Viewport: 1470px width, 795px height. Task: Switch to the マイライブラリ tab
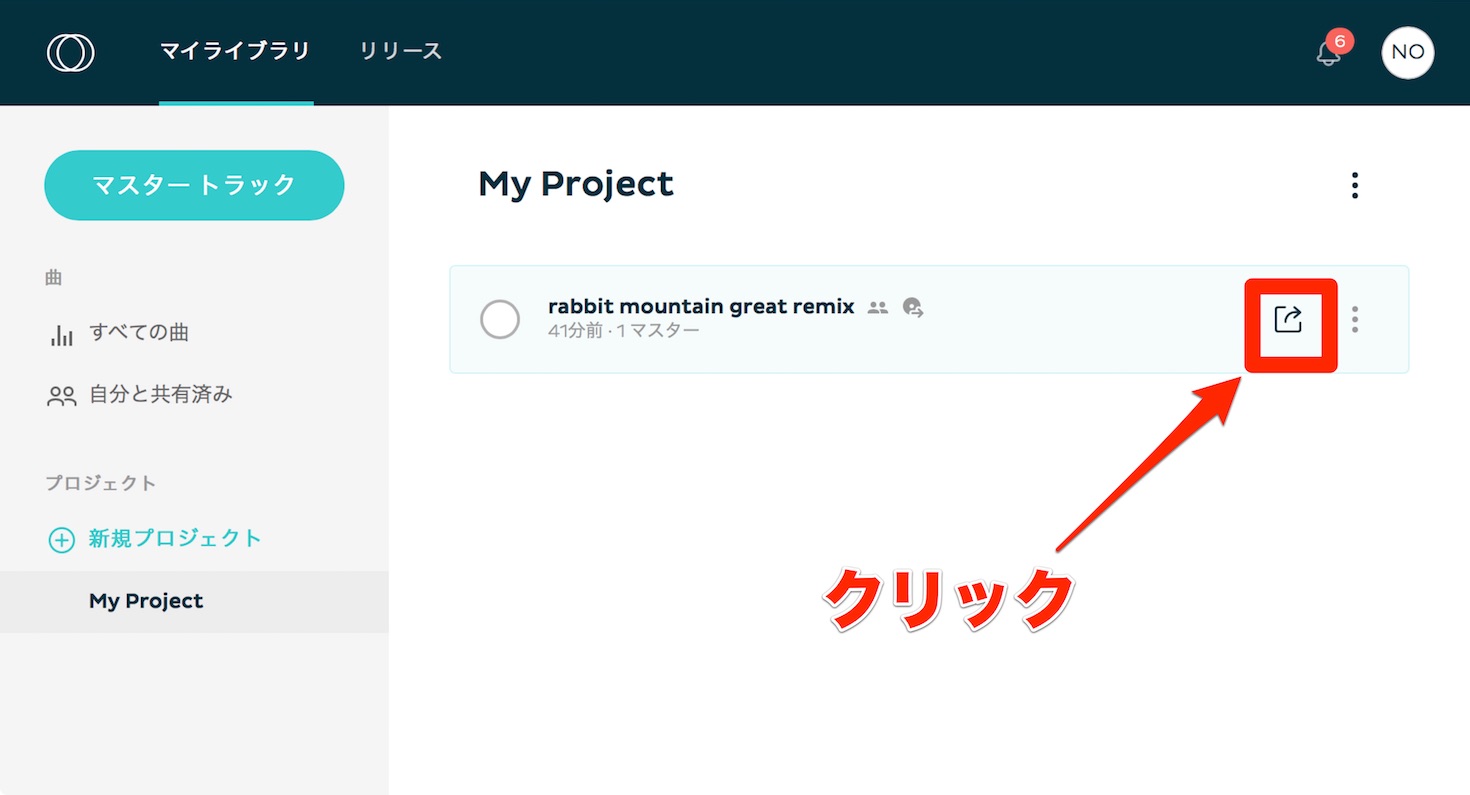click(x=236, y=51)
